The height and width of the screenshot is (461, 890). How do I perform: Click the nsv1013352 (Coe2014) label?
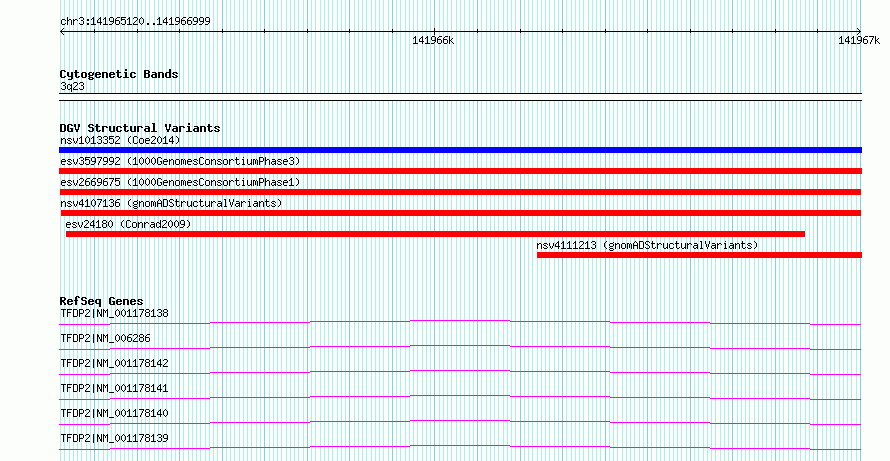pyautogui.click(x=120, y=140)
